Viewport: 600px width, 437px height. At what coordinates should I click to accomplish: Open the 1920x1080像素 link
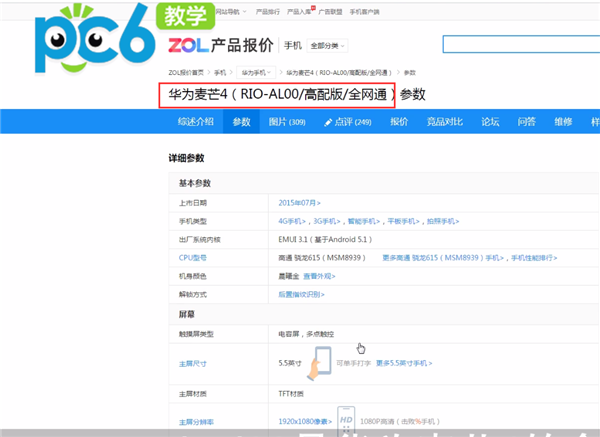tap(305, 422)
